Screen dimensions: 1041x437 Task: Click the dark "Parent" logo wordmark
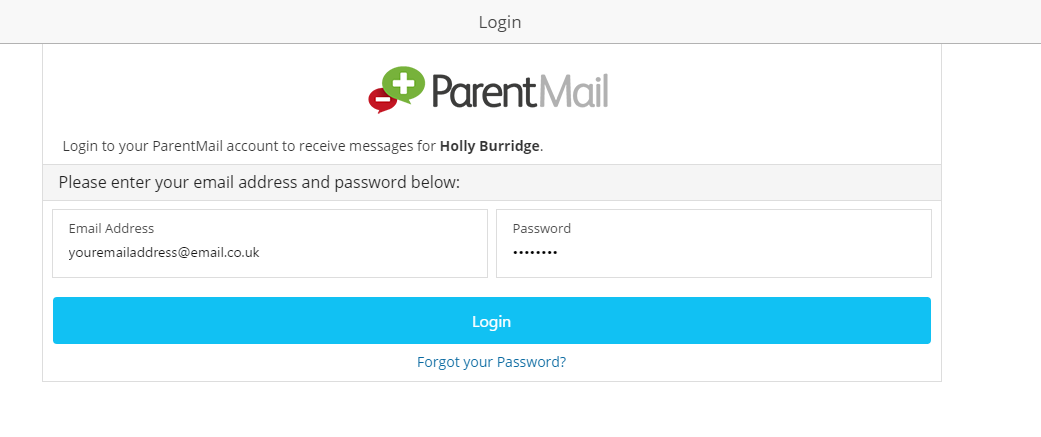pos(485,91)
